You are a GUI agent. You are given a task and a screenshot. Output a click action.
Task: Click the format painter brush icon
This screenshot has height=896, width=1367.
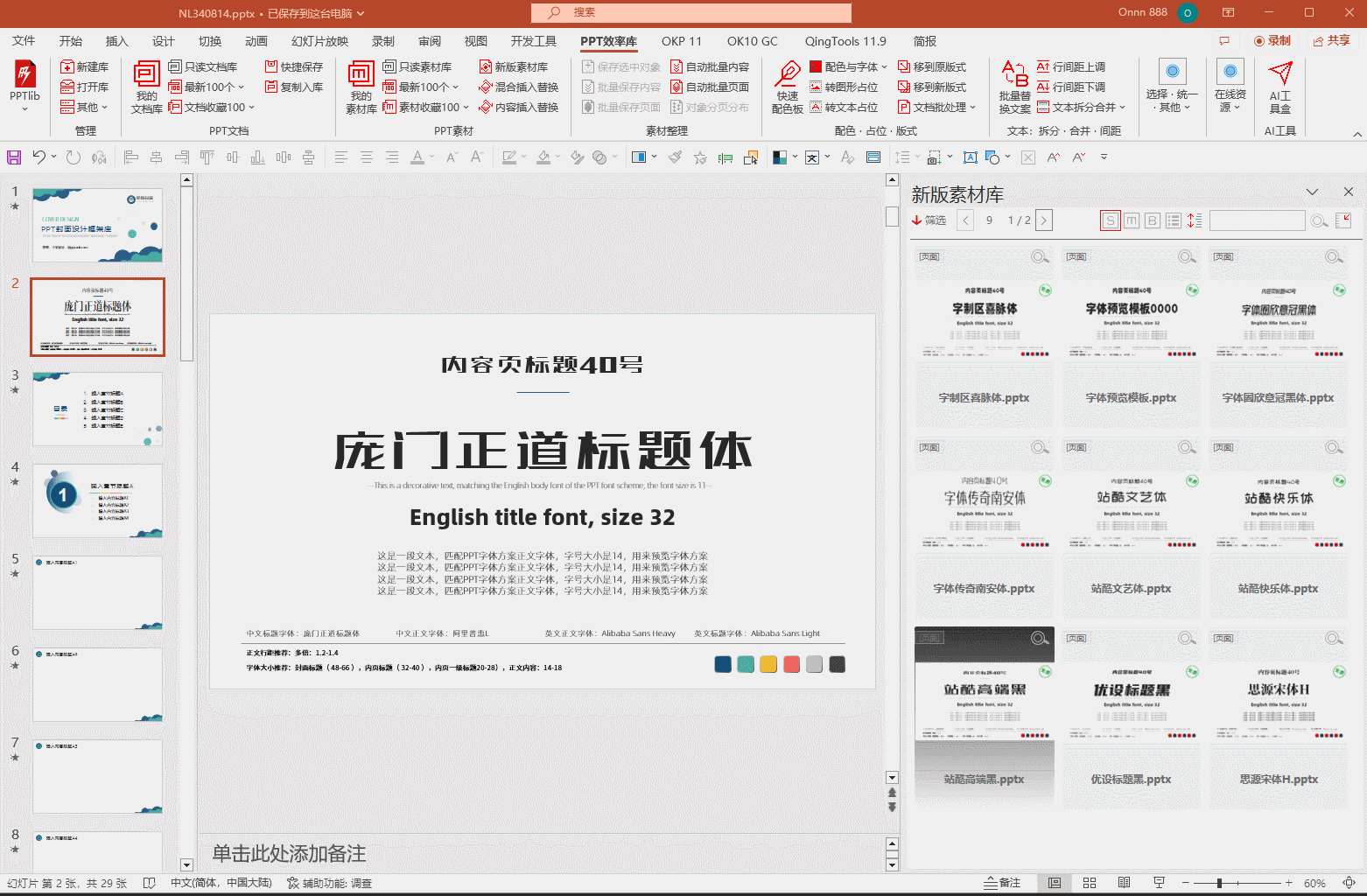pos(675,157)
